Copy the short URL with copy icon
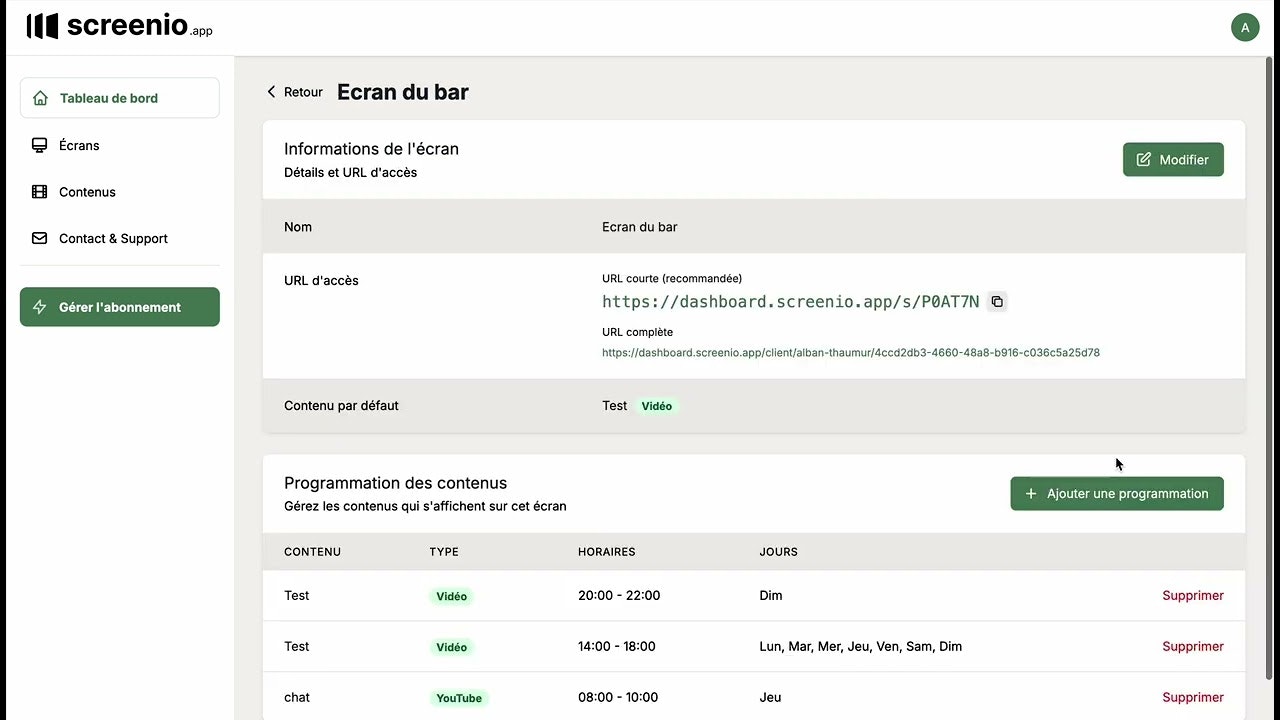 997,301
